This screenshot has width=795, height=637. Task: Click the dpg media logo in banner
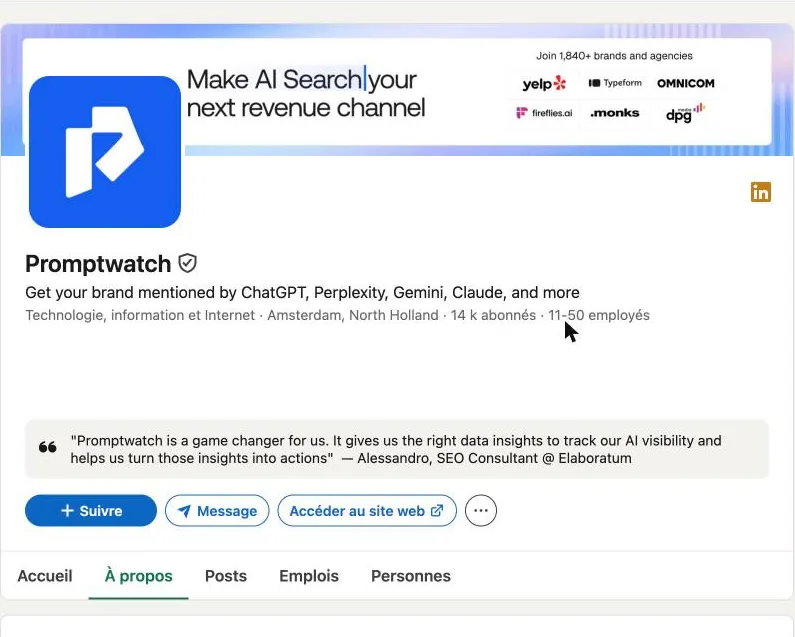[685, 113]
